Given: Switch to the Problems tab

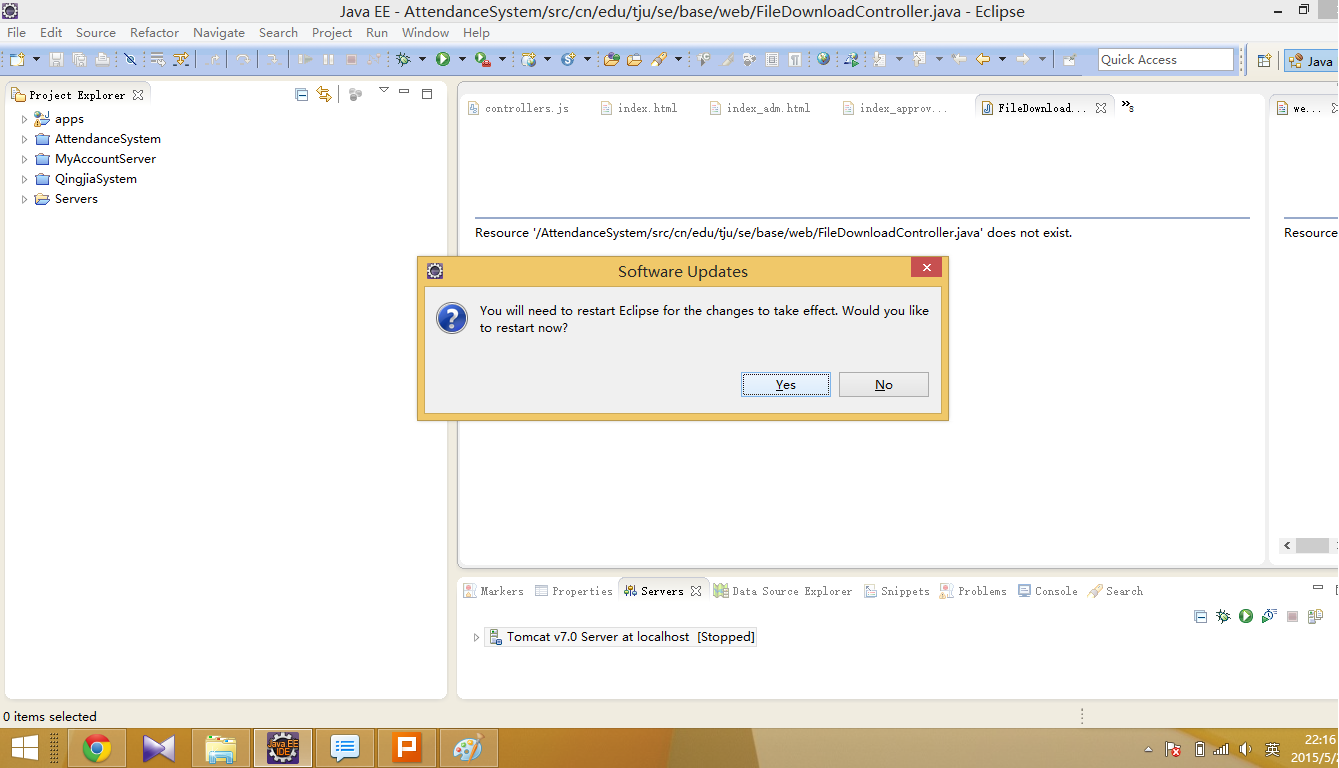Looking at the screenshot, I should pyautogui.click(x=972, y=591).
